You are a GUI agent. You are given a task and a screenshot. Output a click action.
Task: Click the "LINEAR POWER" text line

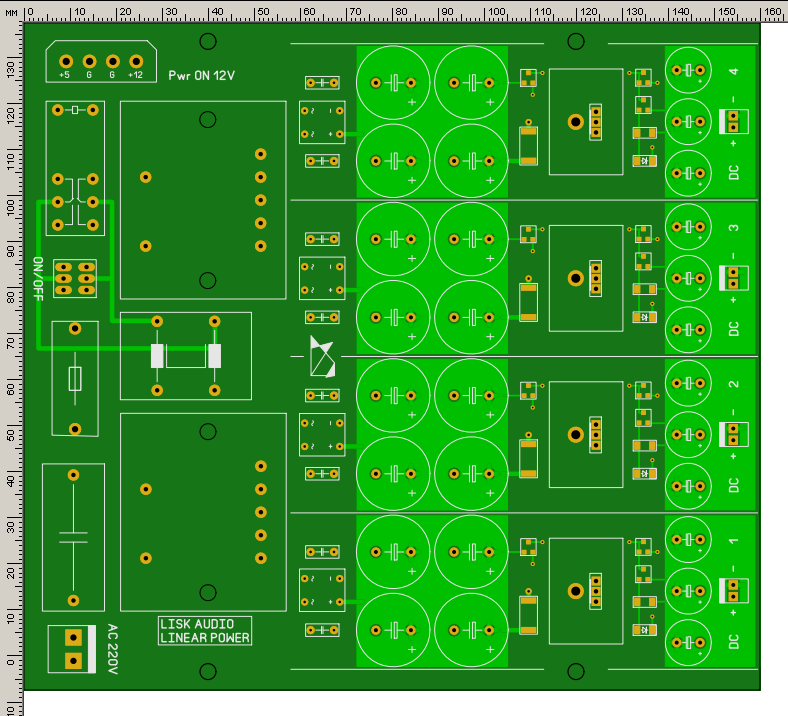(x=205, y=638)
